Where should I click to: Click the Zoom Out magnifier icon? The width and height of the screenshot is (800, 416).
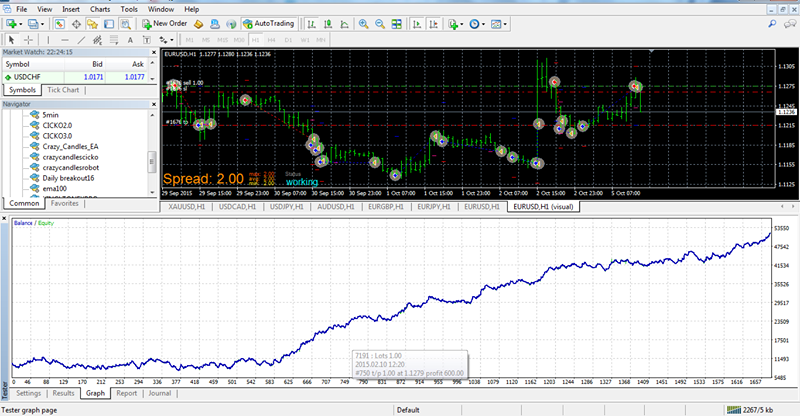click(x=381, y=23)
